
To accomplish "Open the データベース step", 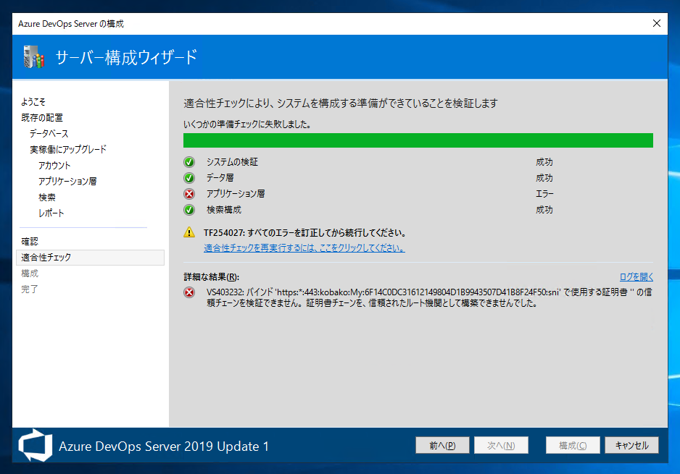I will pos(49,134).
